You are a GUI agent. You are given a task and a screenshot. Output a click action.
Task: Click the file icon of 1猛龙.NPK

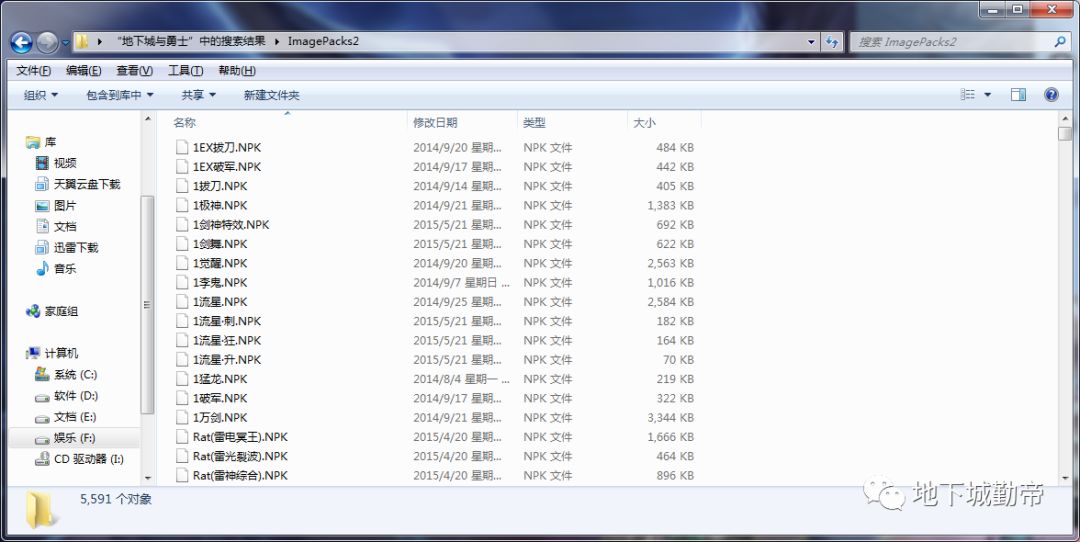182,379
